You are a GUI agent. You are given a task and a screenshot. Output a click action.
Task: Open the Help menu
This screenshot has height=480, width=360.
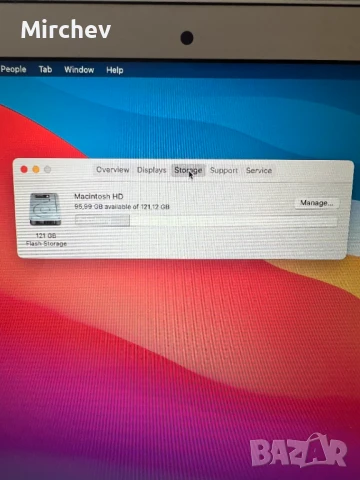coord(115,70)
